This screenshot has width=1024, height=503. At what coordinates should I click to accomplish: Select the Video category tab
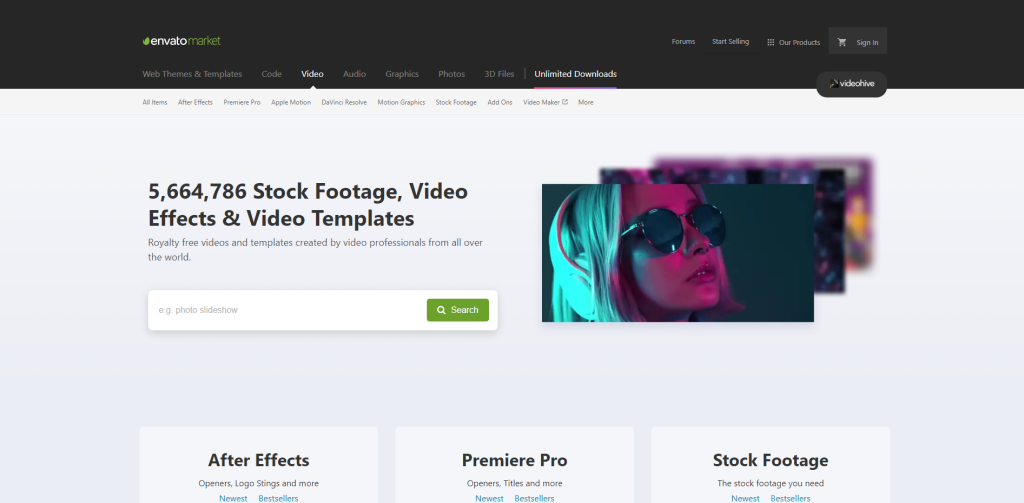click(x=312, y=74)
